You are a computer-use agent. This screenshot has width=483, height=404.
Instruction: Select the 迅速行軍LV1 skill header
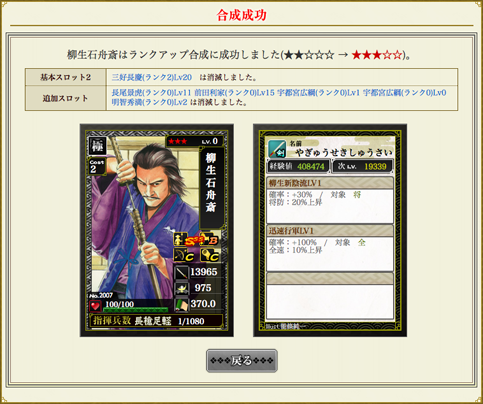(x=330, y=231)
